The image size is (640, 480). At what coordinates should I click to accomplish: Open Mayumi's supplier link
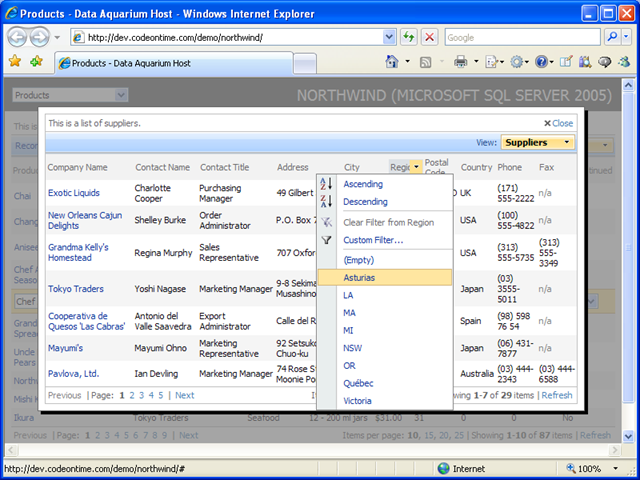[x=65, y=348]
